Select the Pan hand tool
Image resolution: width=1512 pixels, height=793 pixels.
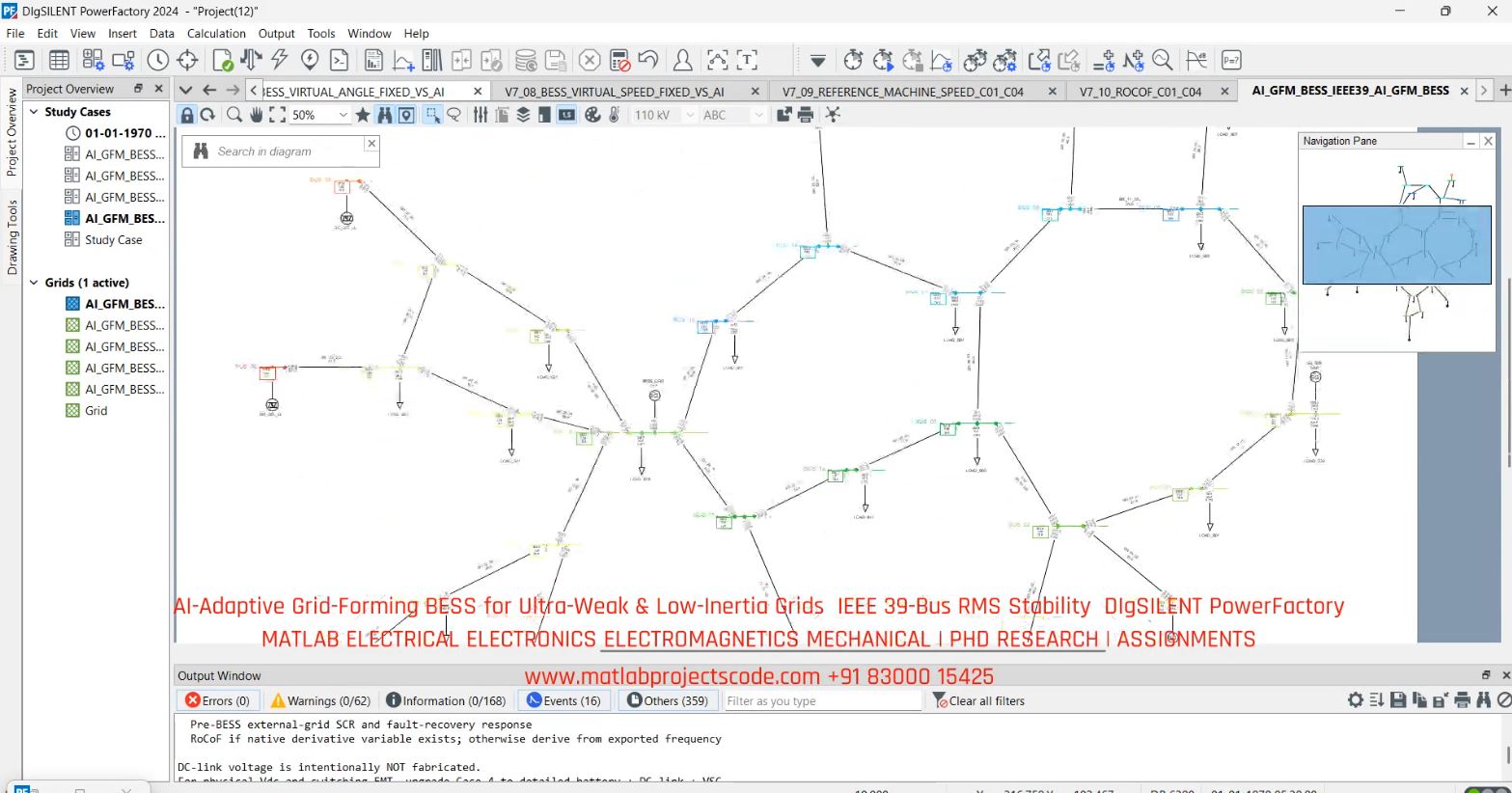pos(256,115)
